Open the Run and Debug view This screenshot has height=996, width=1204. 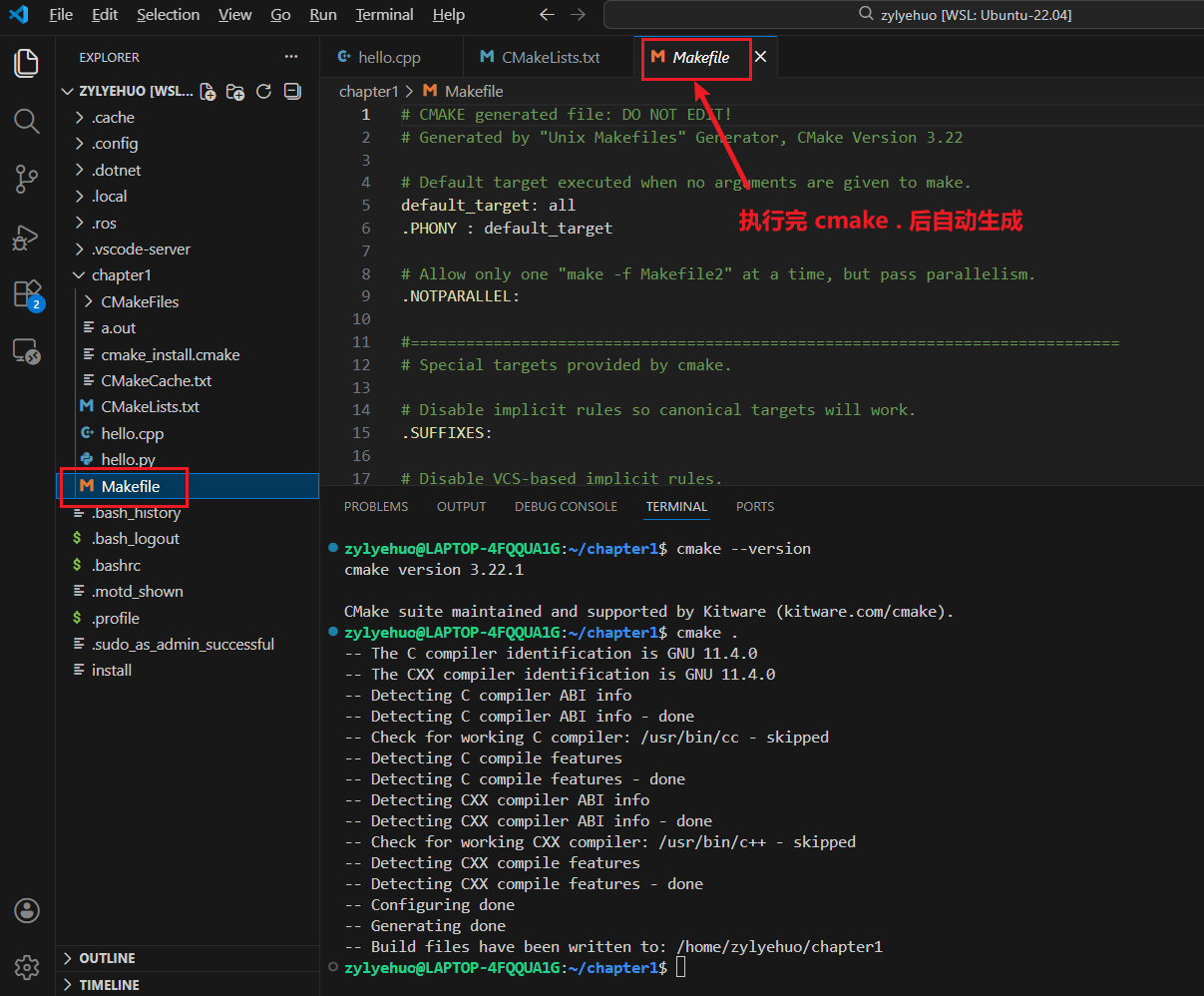point(27,238)
